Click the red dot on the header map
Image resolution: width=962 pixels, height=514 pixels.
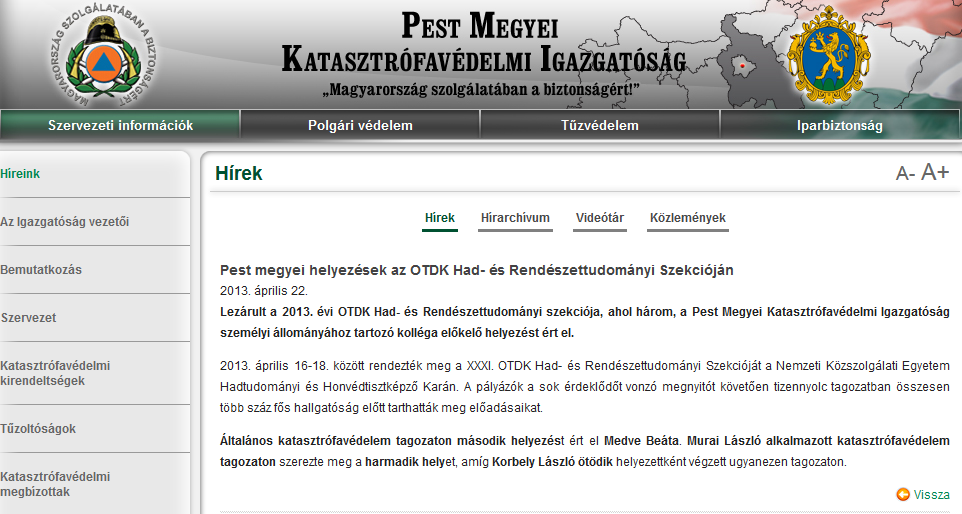(742, 66)
